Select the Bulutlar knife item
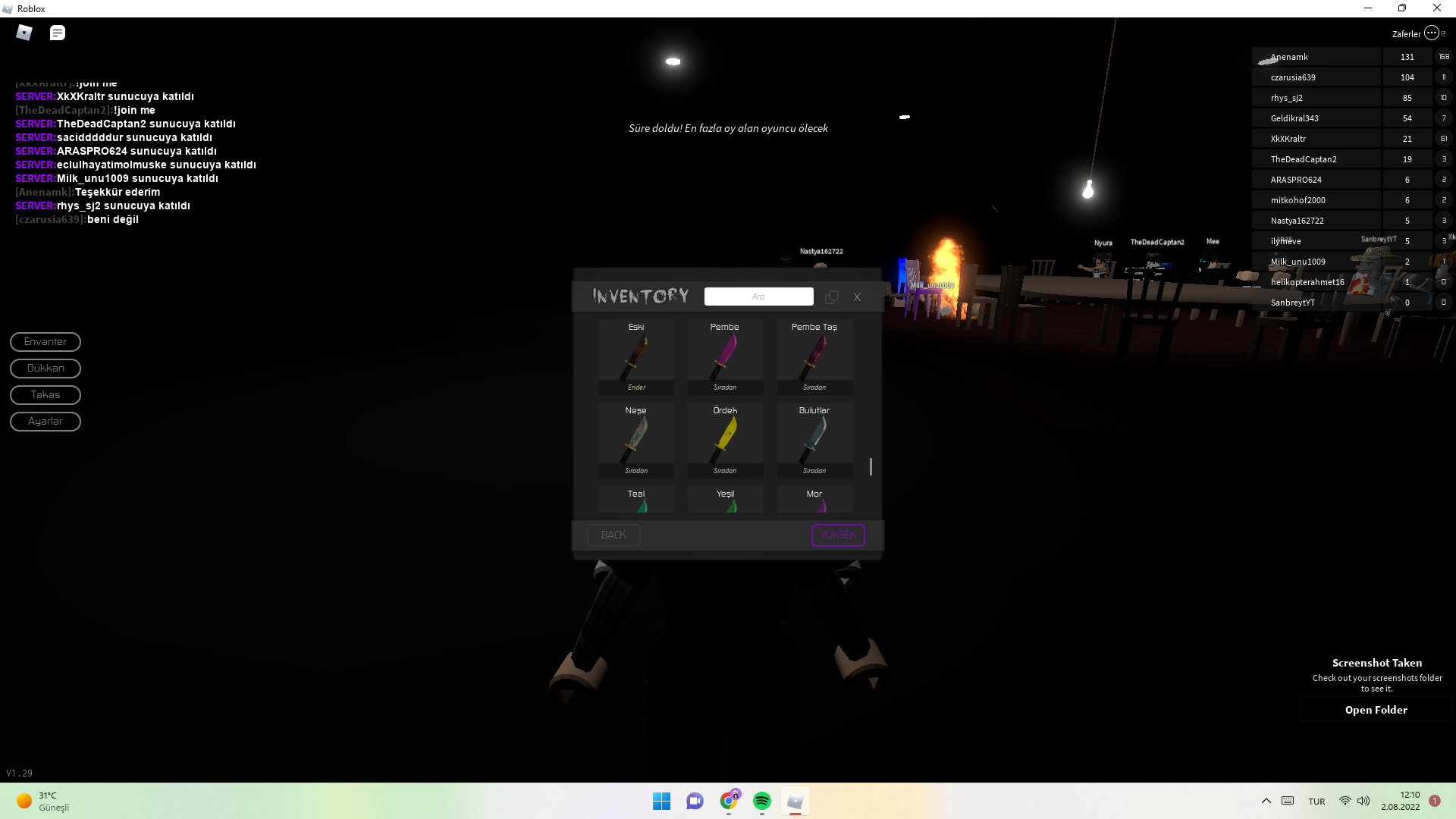Image resolution: width=1456 pixels, height=819 pixels. 814,440
